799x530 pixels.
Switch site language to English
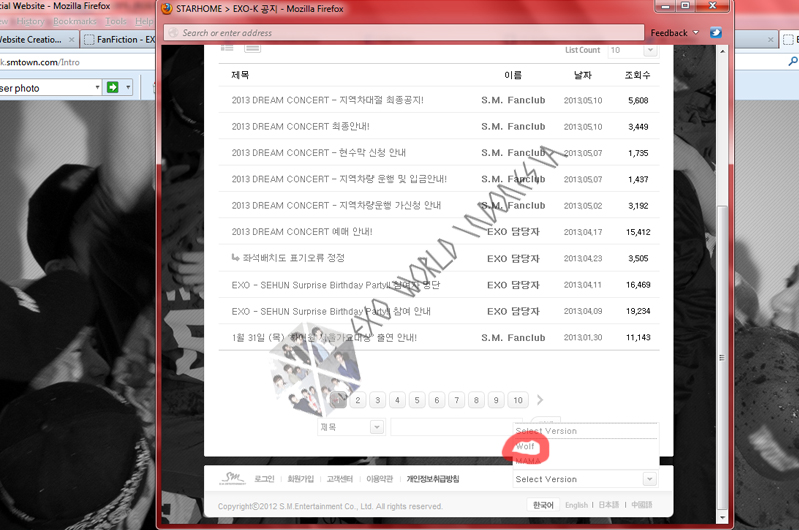point(576,505)
